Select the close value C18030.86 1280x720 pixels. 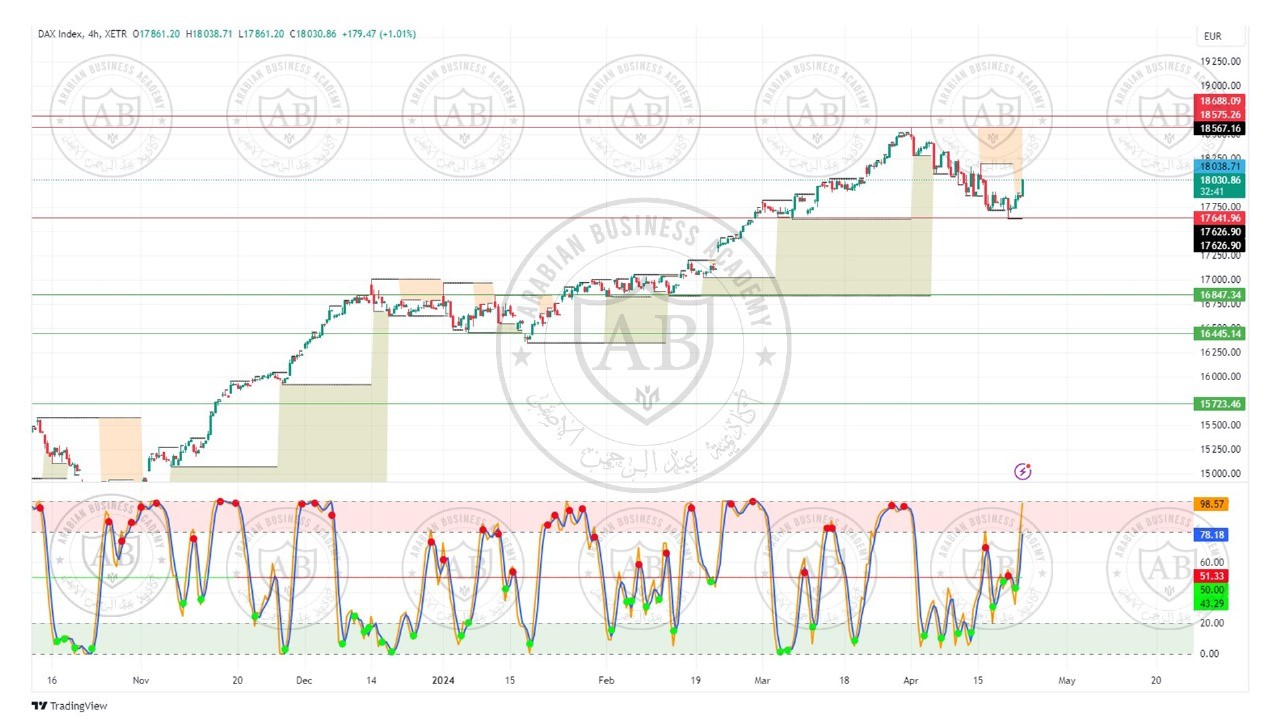pos(313,34)
